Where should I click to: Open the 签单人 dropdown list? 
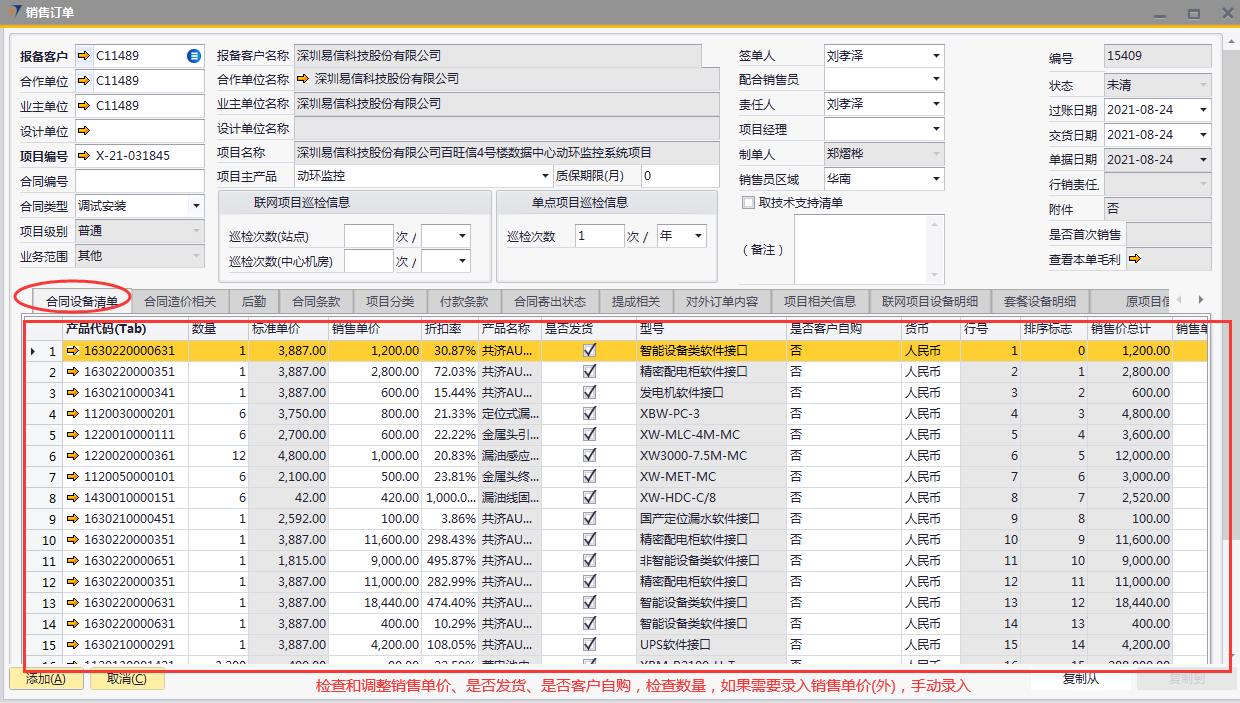pos(936,56)
